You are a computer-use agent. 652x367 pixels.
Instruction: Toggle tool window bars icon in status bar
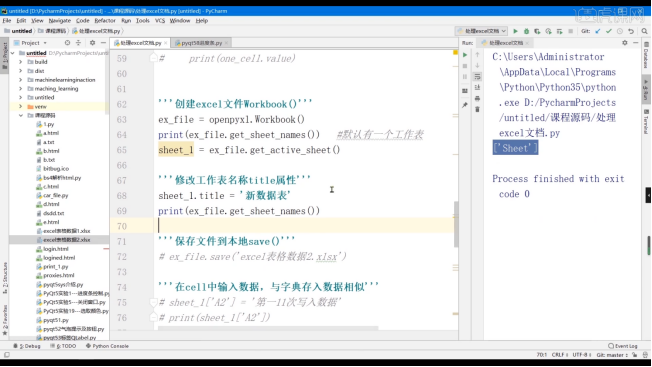click(x=7, y=355)
